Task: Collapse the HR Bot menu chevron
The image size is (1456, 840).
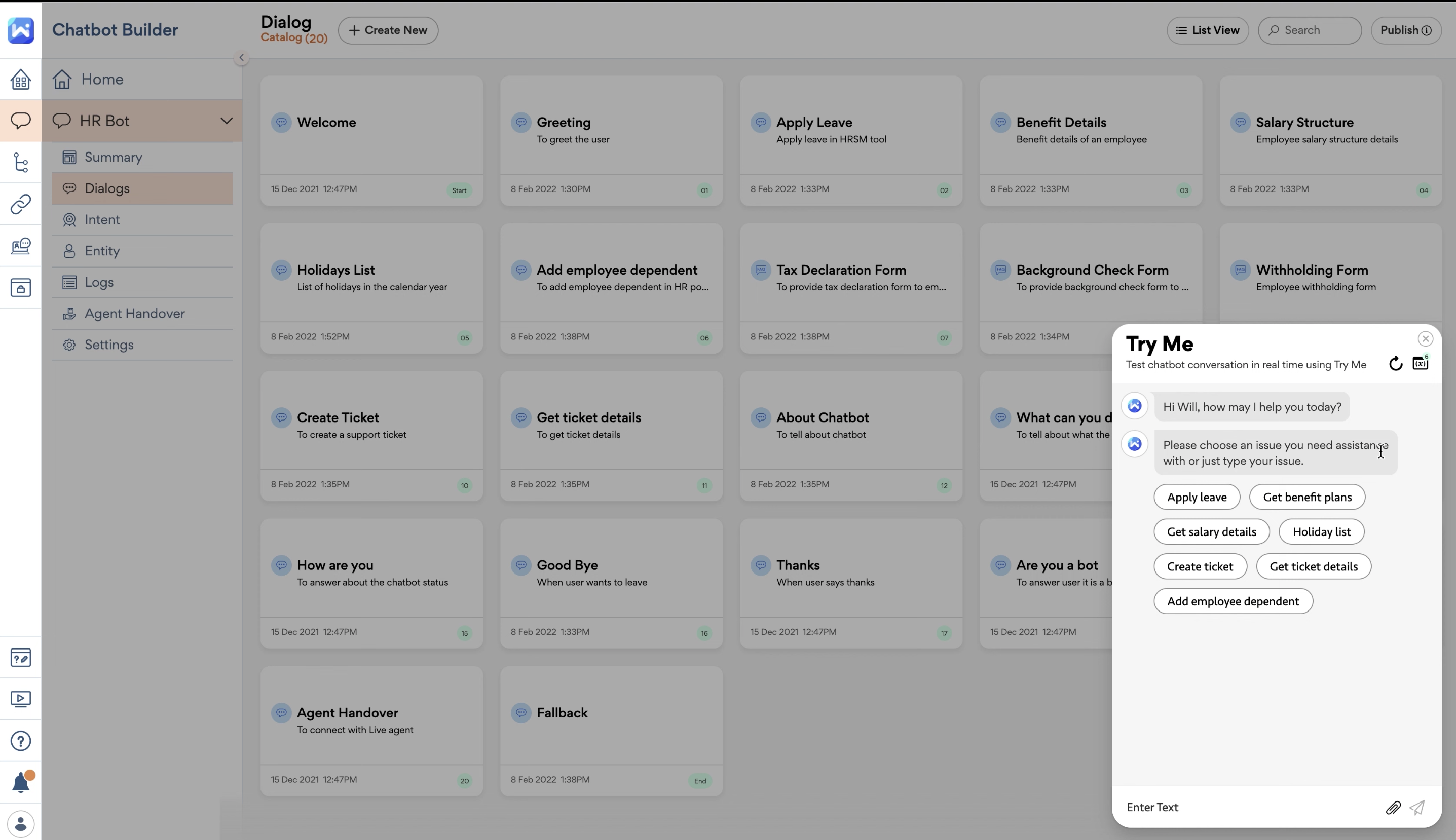Action: [226, 121]
